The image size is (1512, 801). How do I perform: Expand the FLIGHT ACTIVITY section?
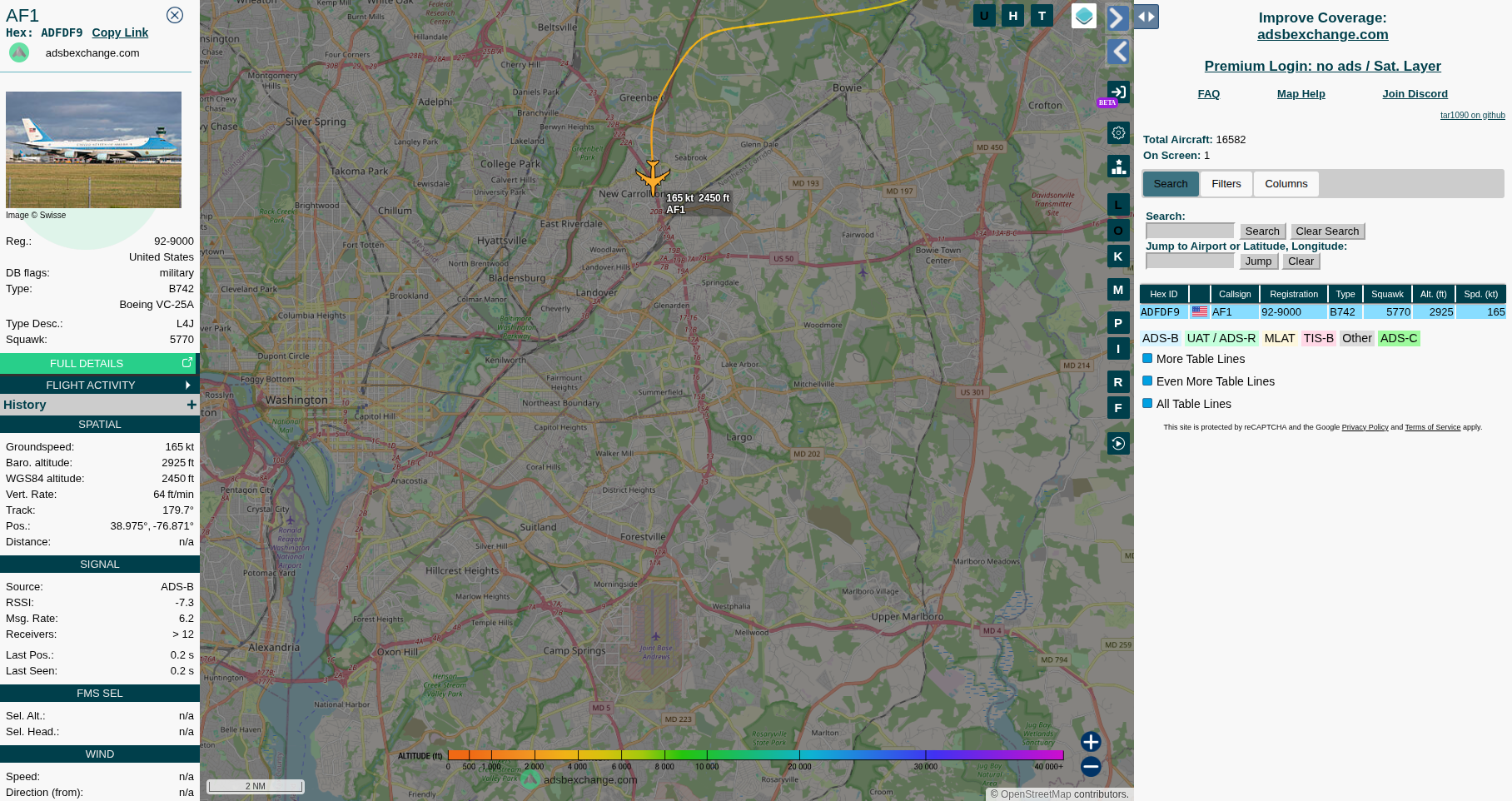click(x=99, y=385)
